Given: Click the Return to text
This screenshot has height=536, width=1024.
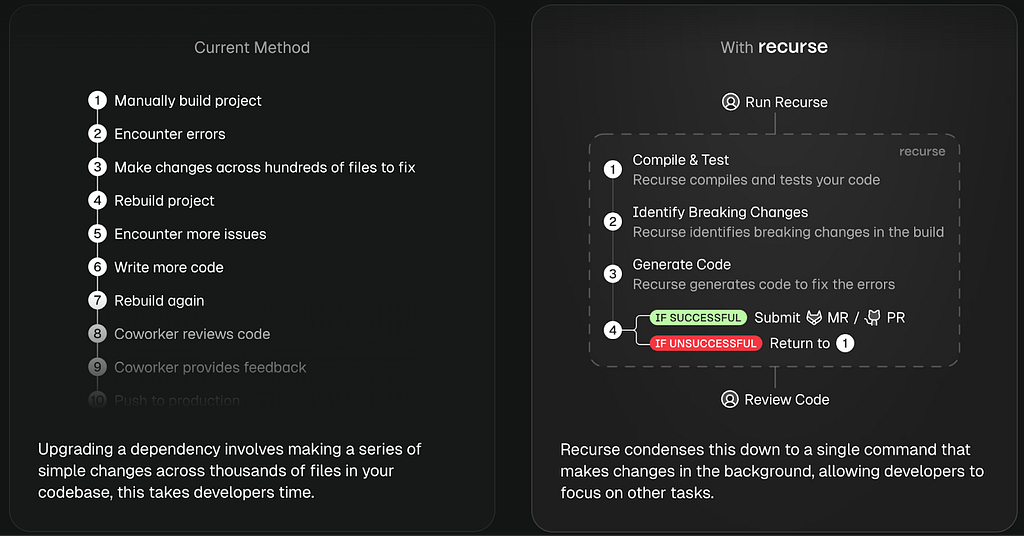Looking at the screenshot, I should (800, 343).
